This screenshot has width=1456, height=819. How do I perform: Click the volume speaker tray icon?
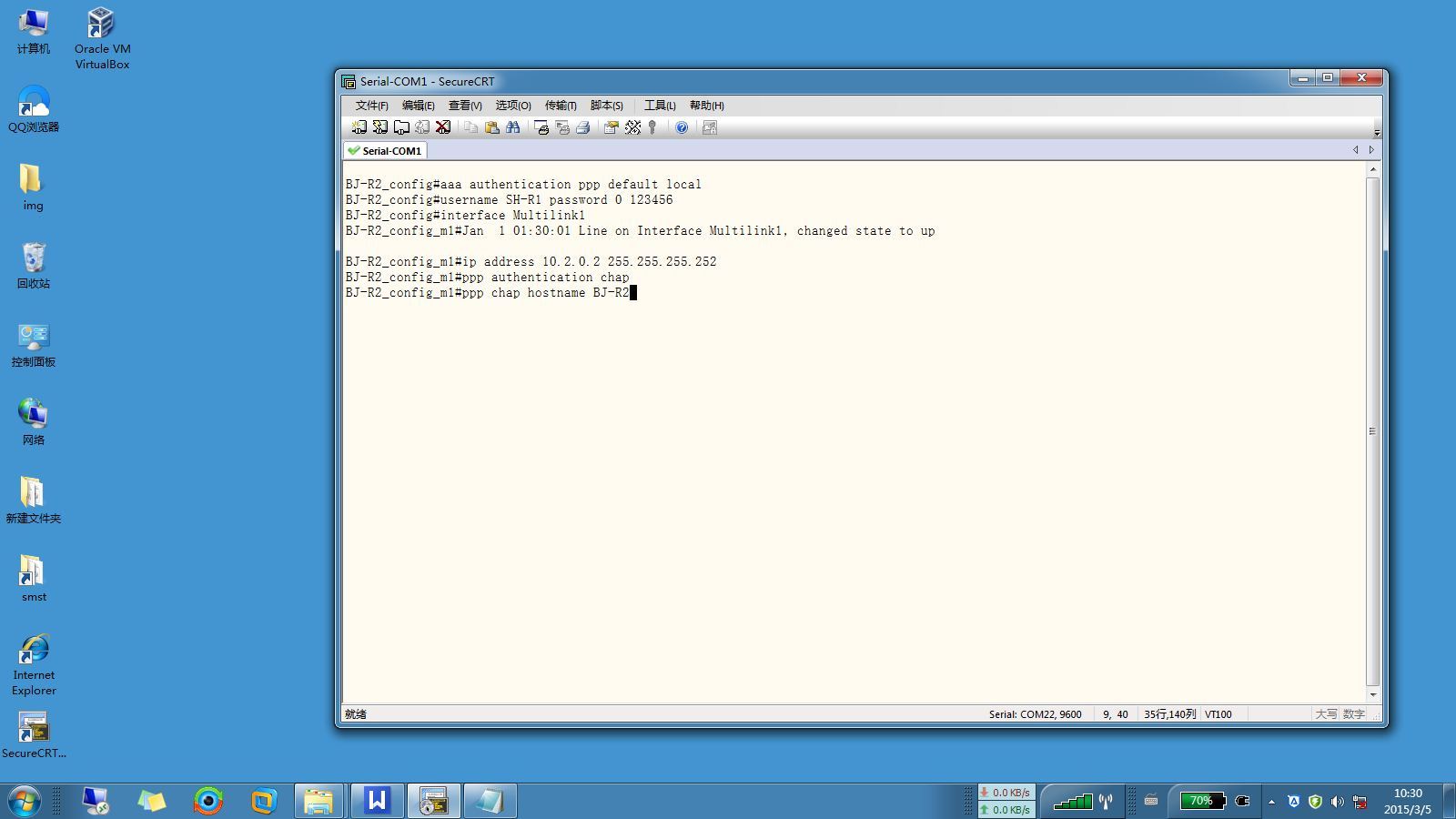tap(1337, 802)
